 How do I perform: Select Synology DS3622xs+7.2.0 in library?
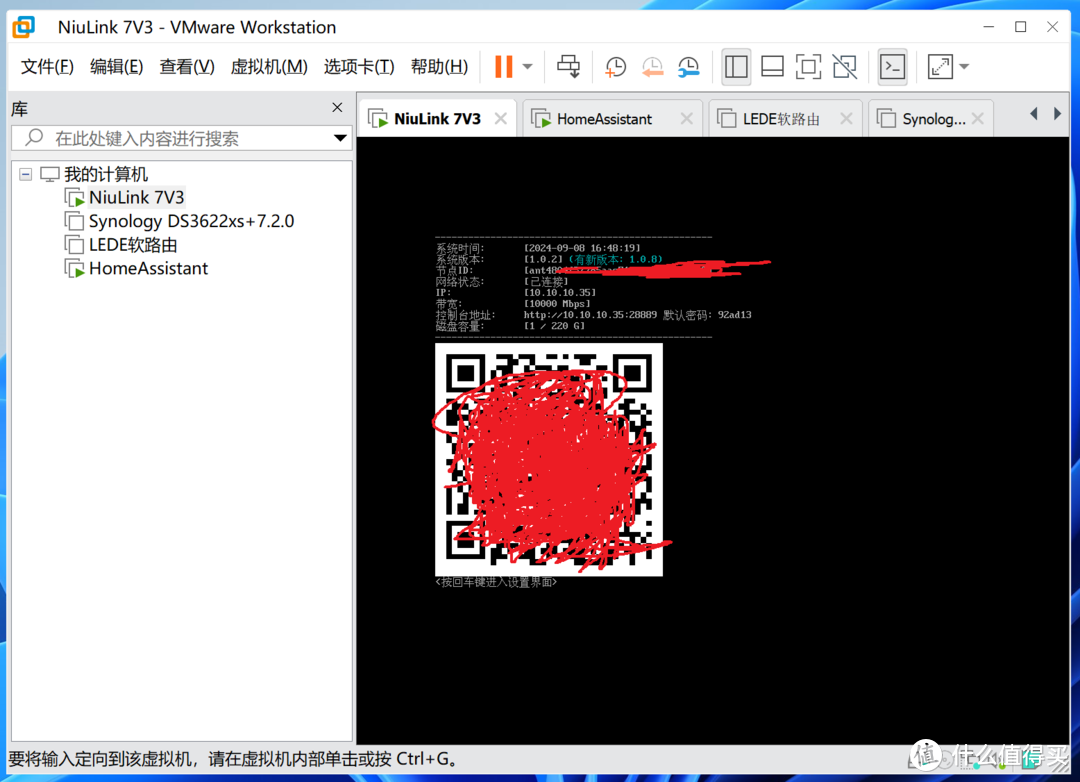point(191,221)
